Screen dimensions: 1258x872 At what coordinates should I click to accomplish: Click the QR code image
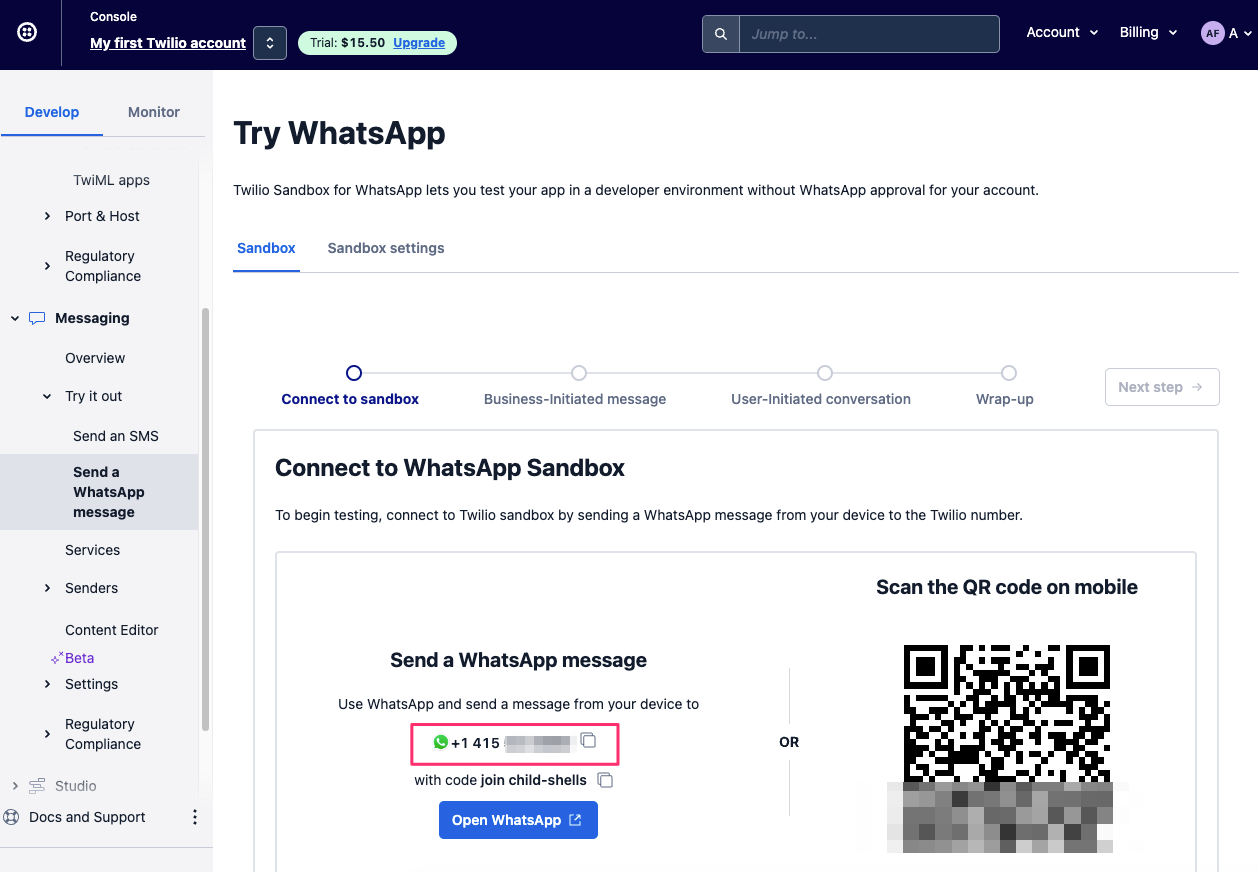(x=1007, y=748)
